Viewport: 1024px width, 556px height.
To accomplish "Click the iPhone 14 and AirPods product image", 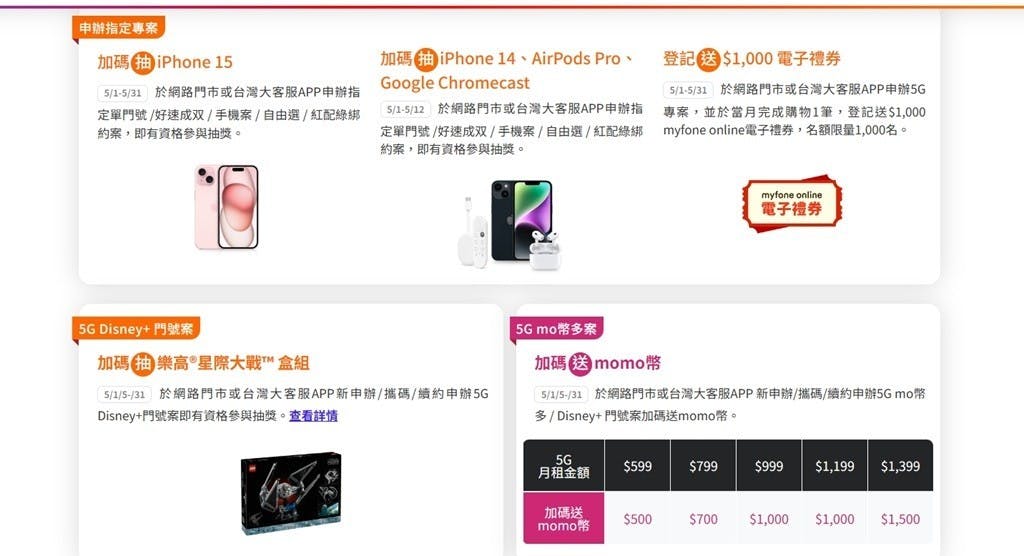I will pyautogui.click(x=509, y=224).
